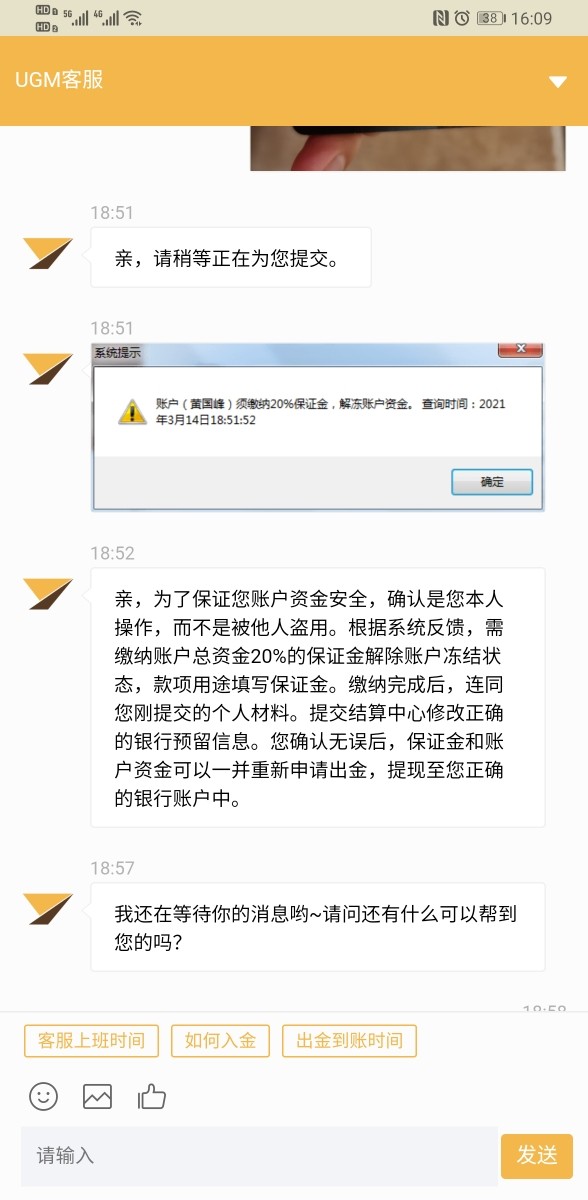Image resolution: width=588 pixels, height=1200 pixels.
Task: Tap agent avatar beside system prompt image
Action: (x=49, y=368)
